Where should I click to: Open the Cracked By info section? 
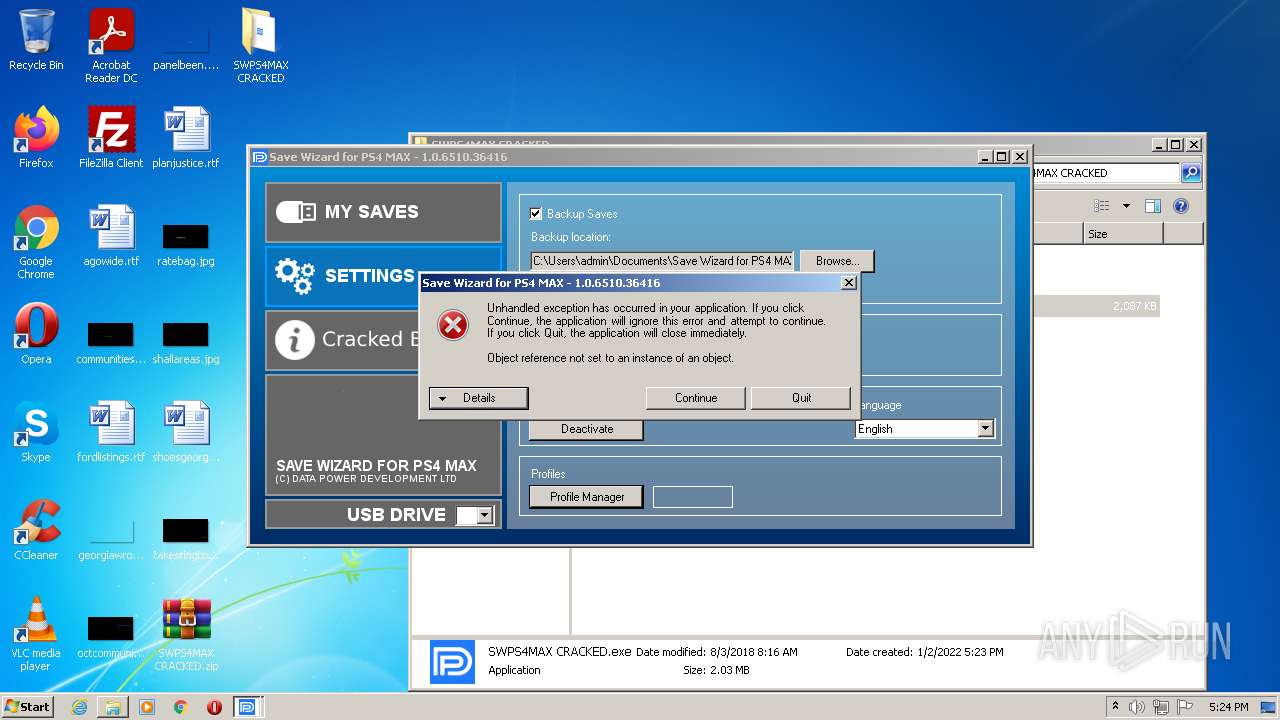click(342, 340)
